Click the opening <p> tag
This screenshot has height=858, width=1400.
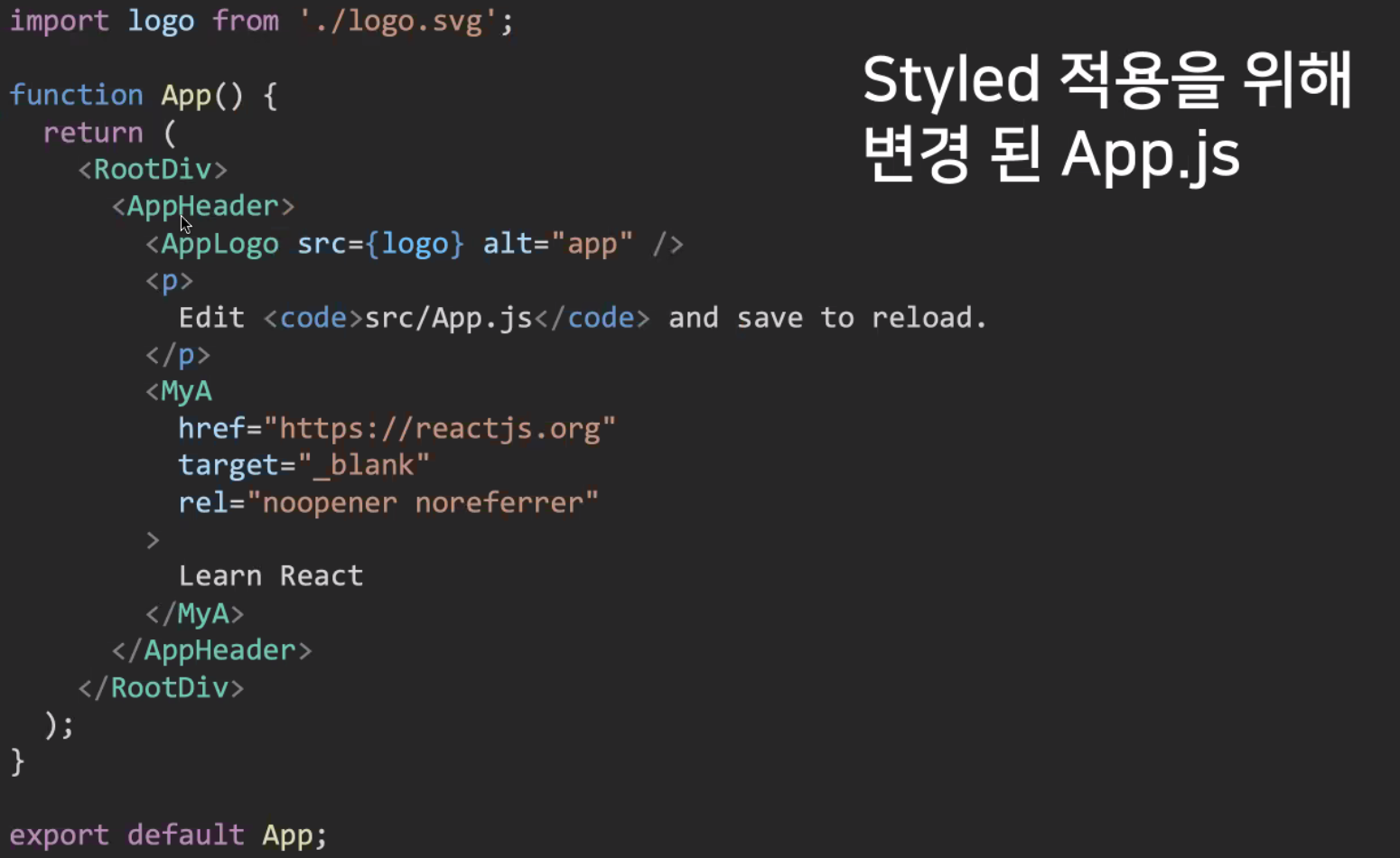(170, 281)
